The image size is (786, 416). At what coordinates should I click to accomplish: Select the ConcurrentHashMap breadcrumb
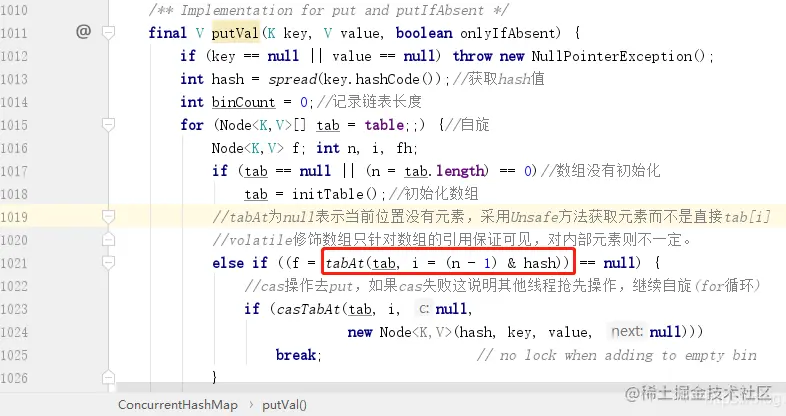178,405
